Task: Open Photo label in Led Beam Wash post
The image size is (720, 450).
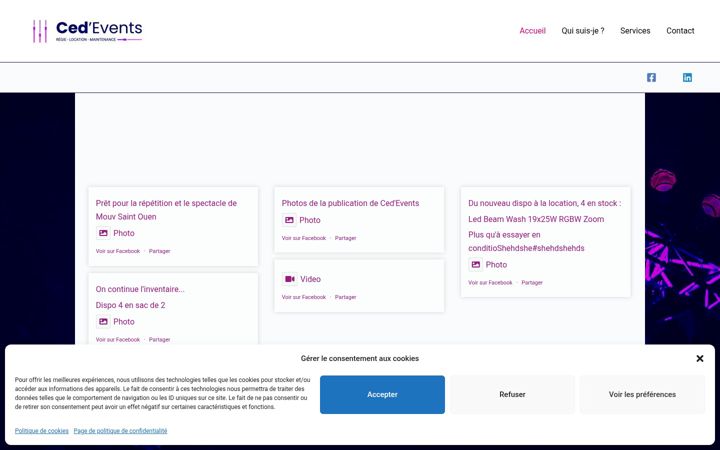Action: 496,264
